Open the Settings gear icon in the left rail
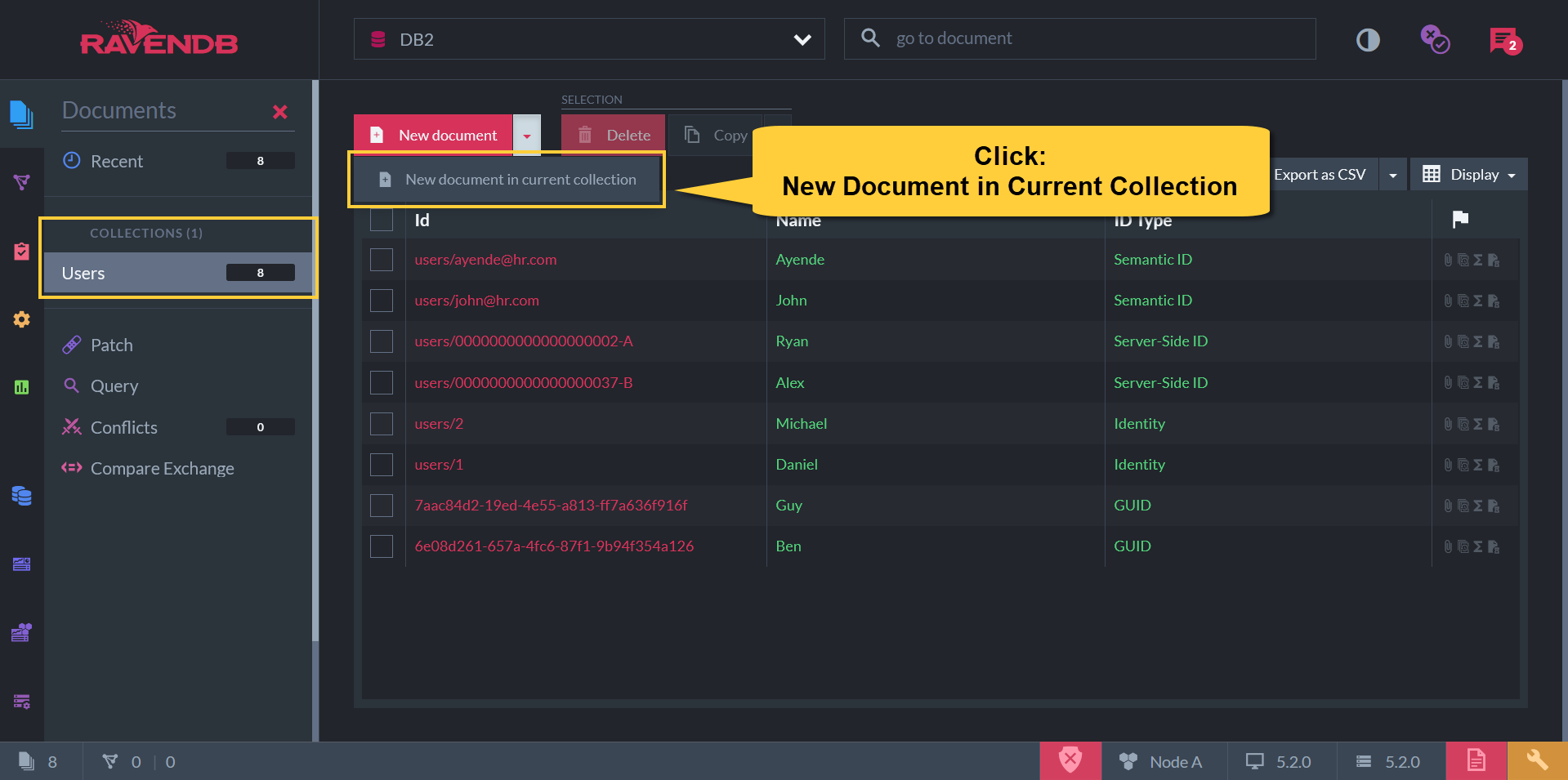The image size is (1568, 780). click(x=21, y=319)
